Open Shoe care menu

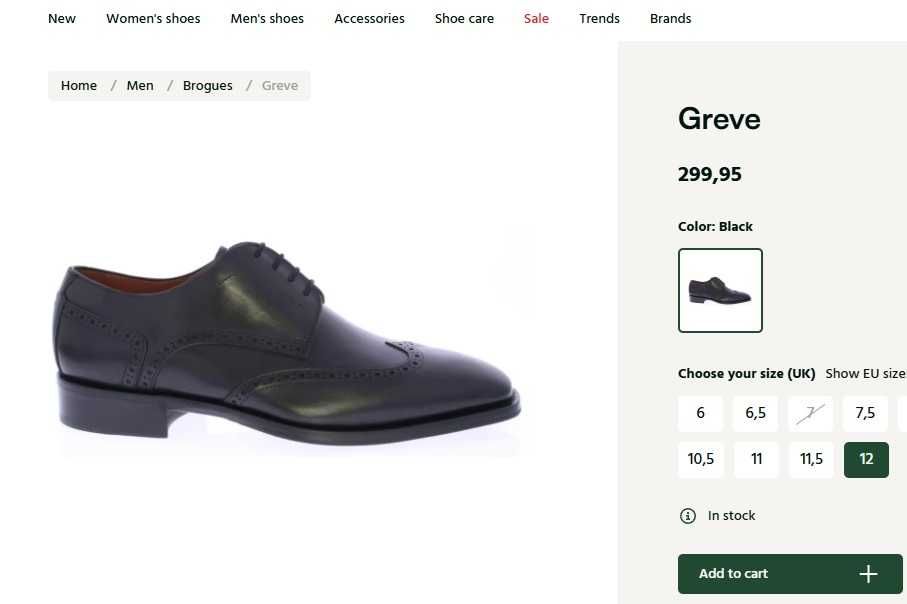[464, 19]
